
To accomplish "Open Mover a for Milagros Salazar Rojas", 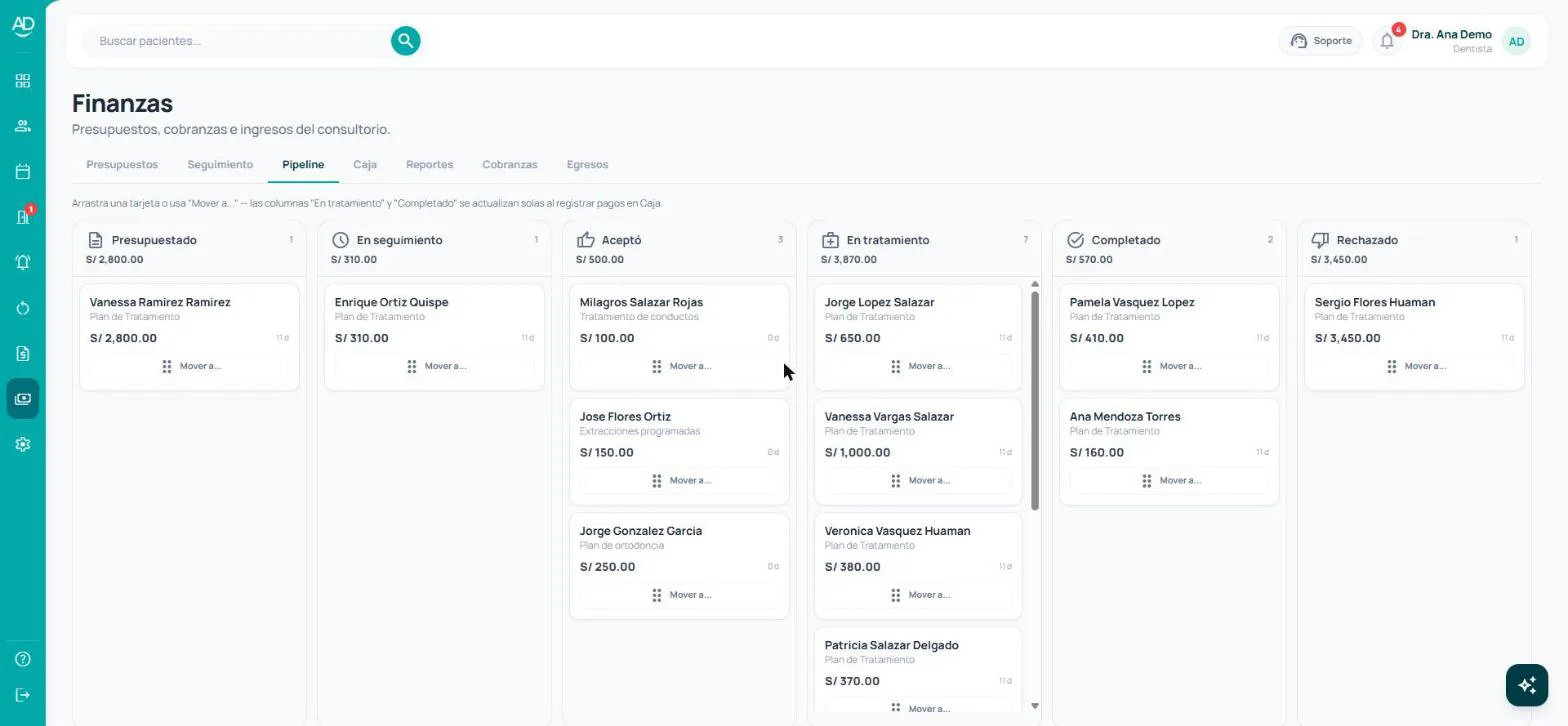I will coord(679,366).
